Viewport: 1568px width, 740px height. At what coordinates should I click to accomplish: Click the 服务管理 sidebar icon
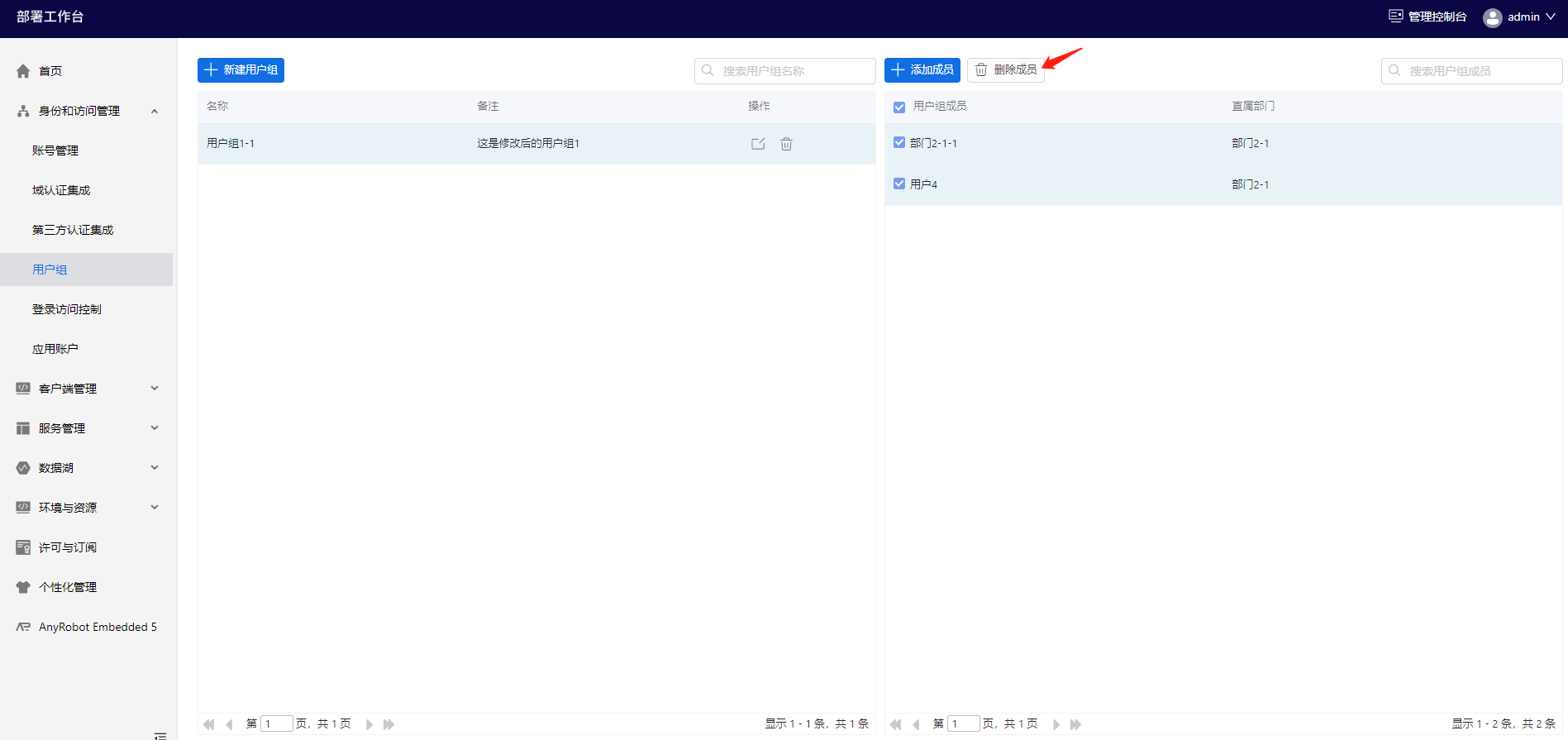(x=23, y=428)
